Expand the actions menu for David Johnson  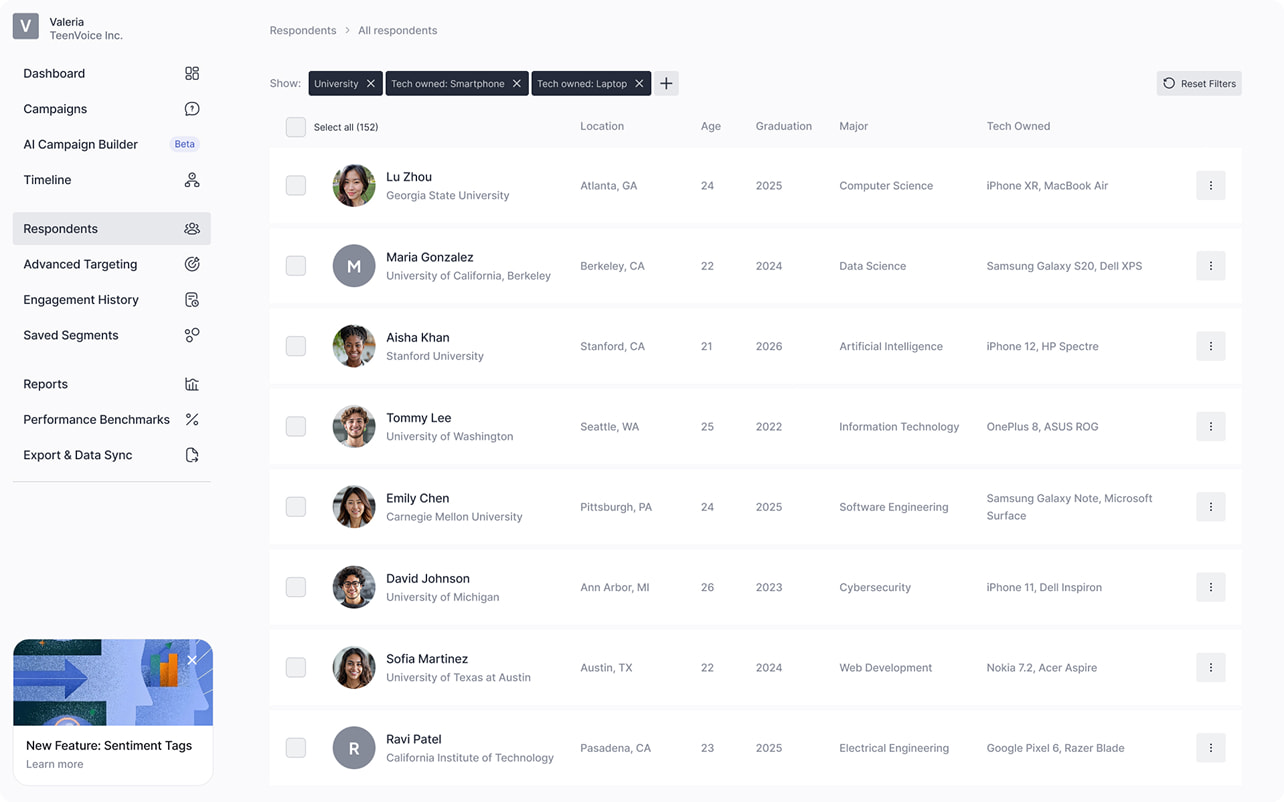point(1210,587)
